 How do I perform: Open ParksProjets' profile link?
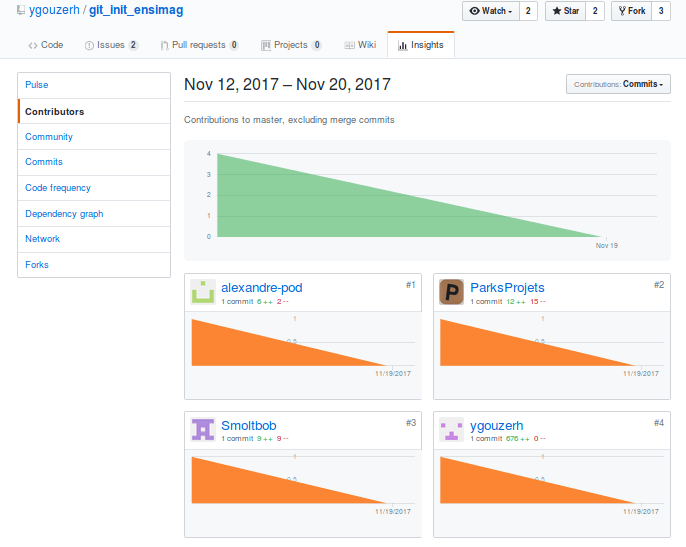tap(507, 288)
